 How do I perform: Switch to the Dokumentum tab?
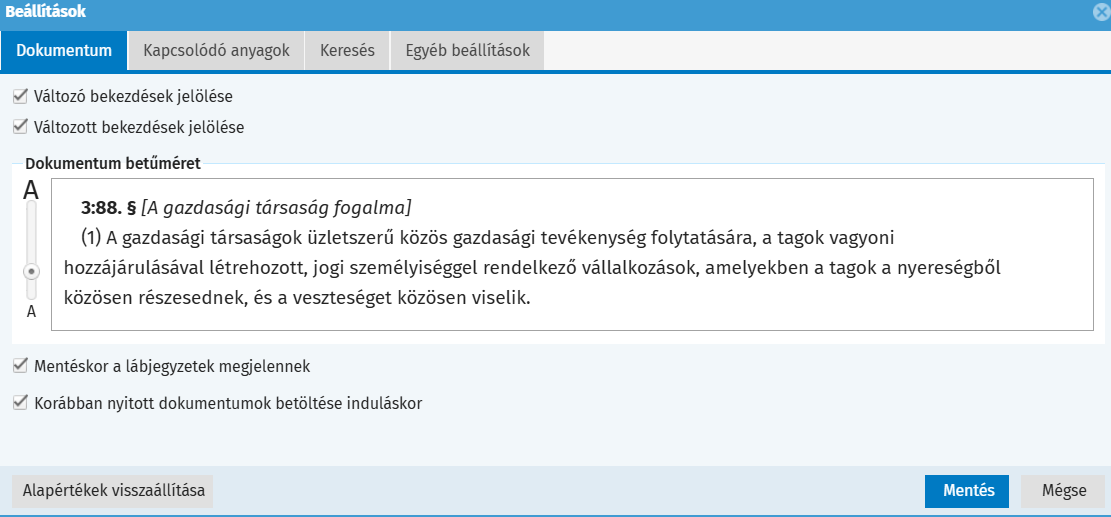tap(64, 50)
